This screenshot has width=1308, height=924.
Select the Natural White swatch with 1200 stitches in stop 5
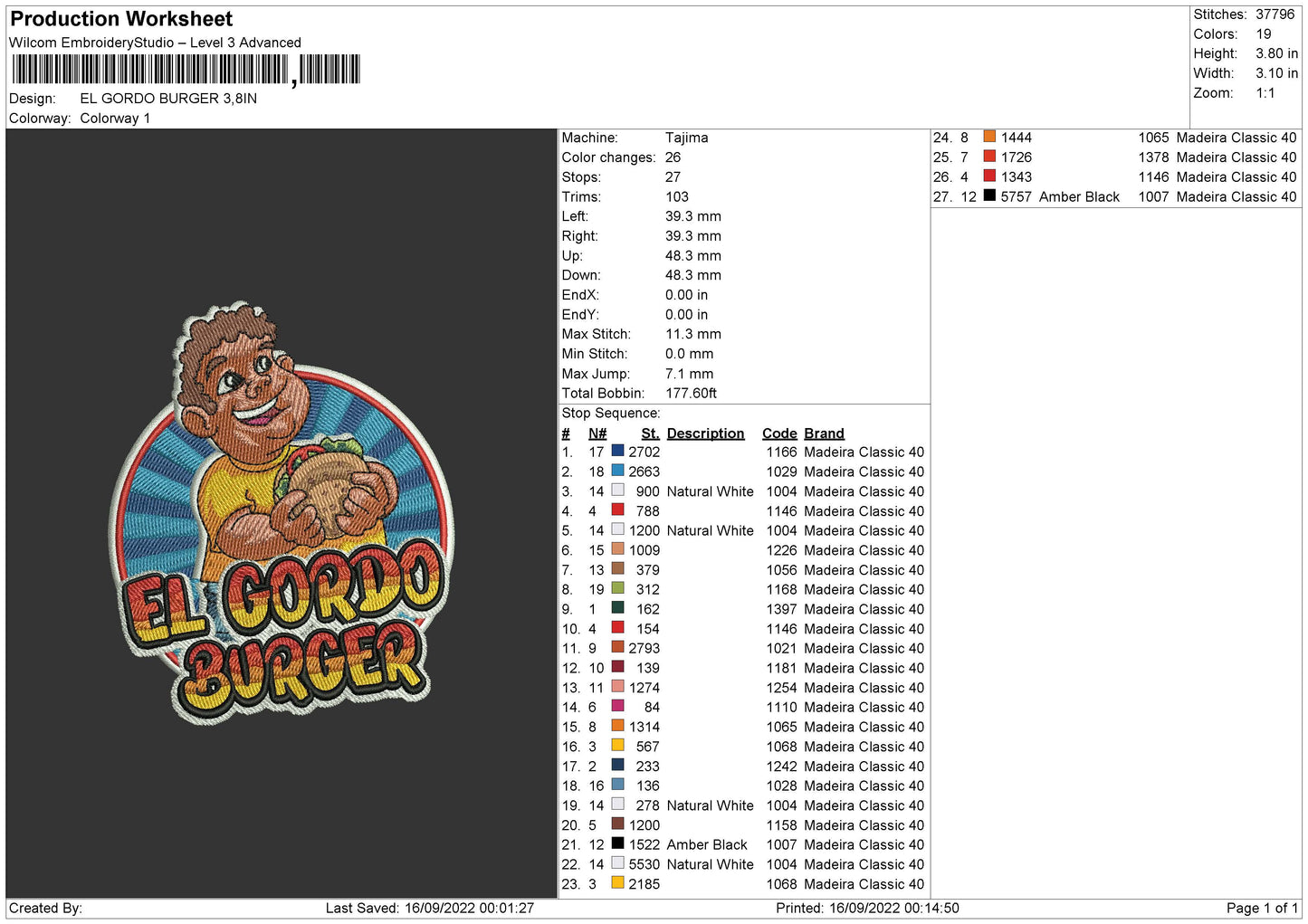pyautogui.click(x=617, y=529)
